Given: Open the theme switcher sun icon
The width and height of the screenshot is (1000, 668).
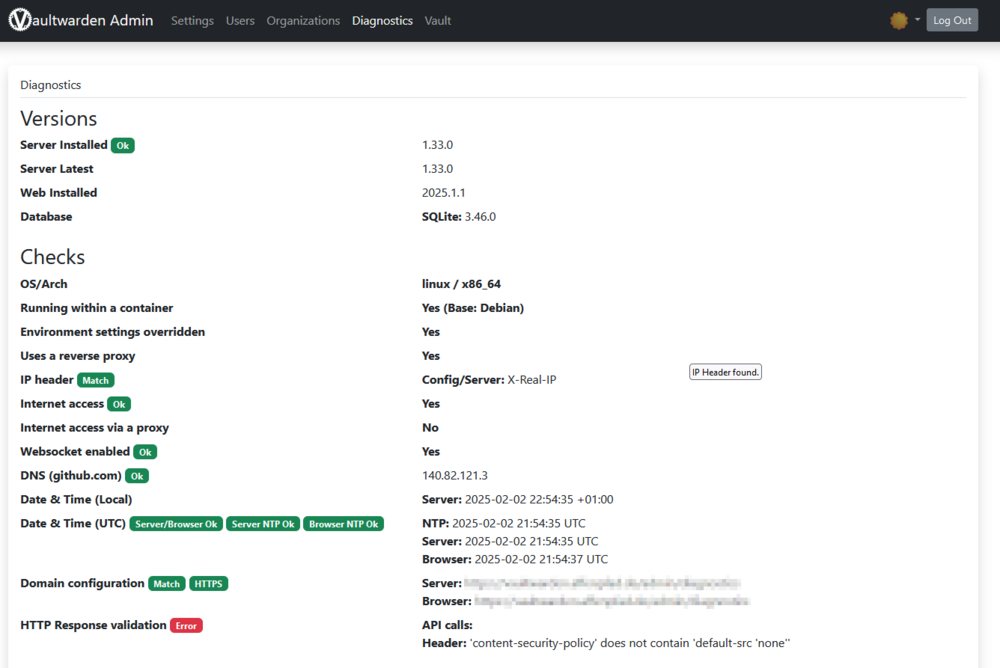Looking at the screenshot, I should 899,20.
